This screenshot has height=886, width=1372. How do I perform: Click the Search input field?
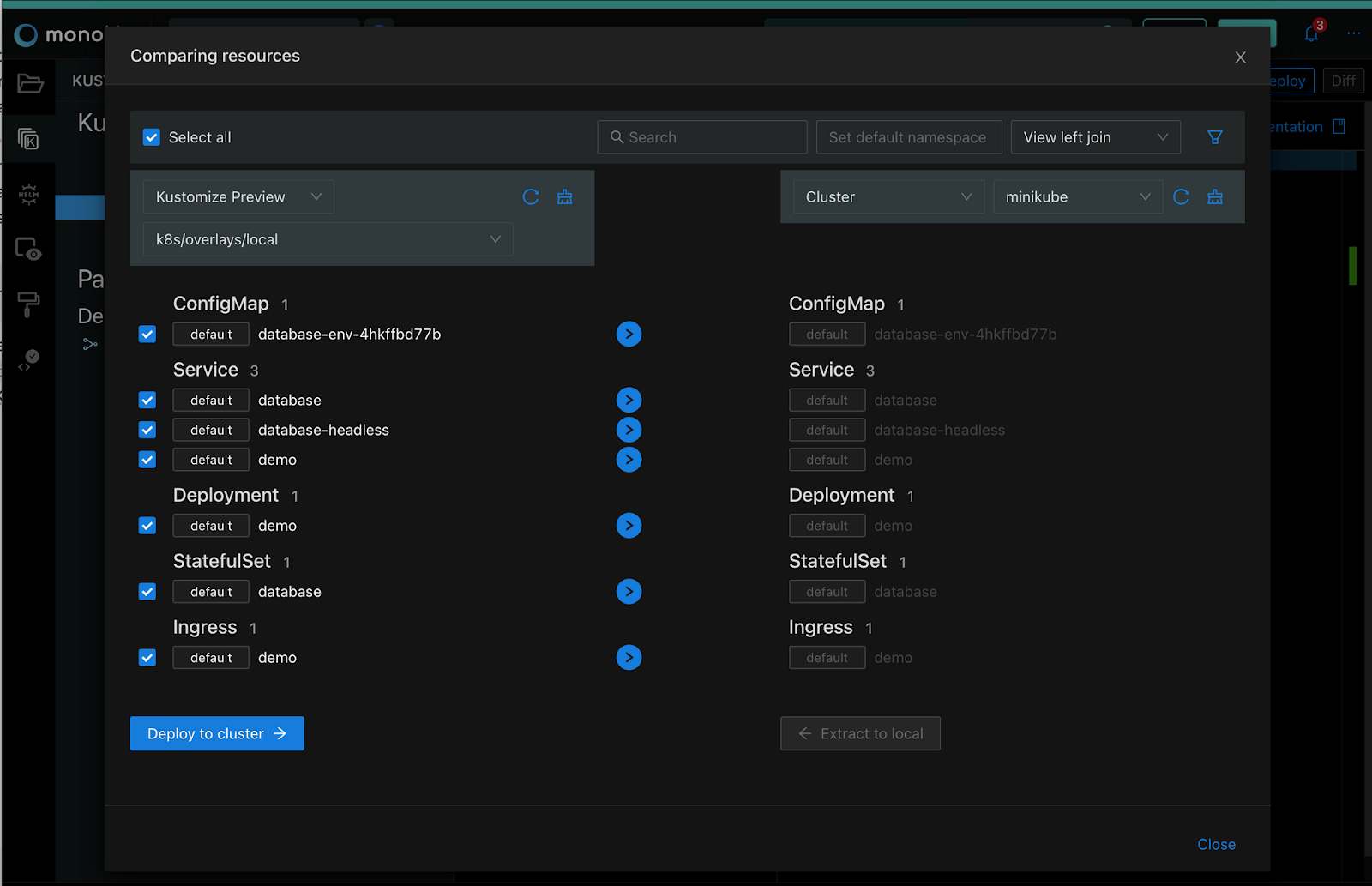coord(701,137)
